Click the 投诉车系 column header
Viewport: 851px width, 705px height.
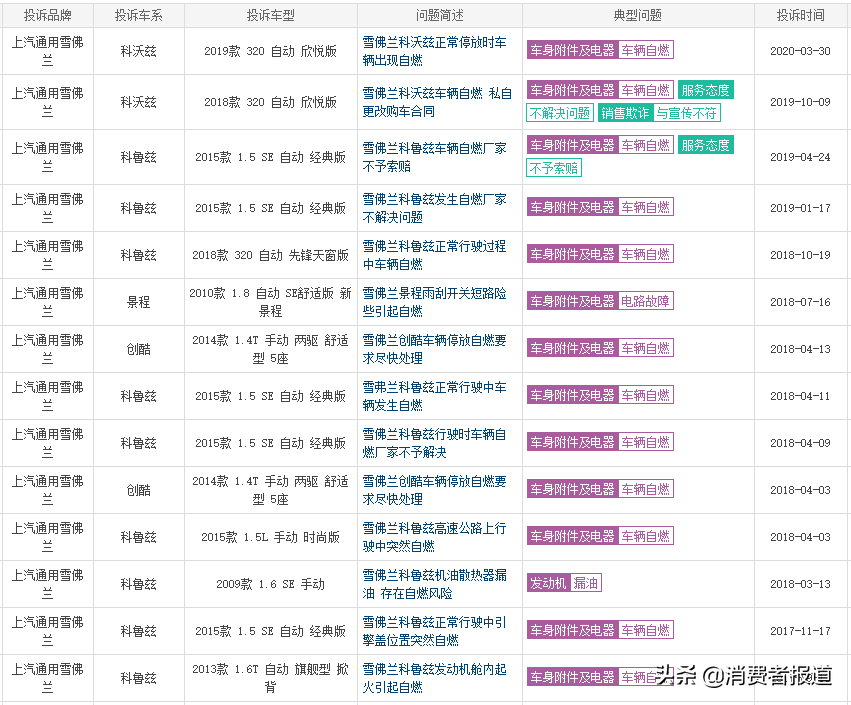coord(138,16)
